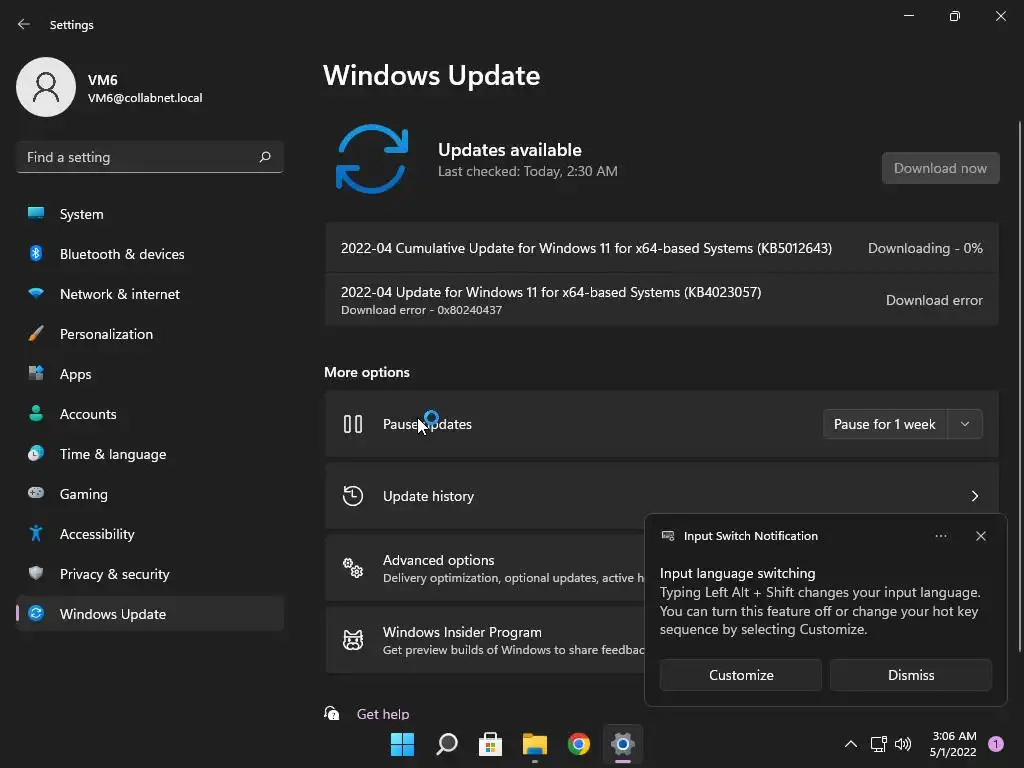
Task: Click the Time & language clock icon
Action: 36,453
